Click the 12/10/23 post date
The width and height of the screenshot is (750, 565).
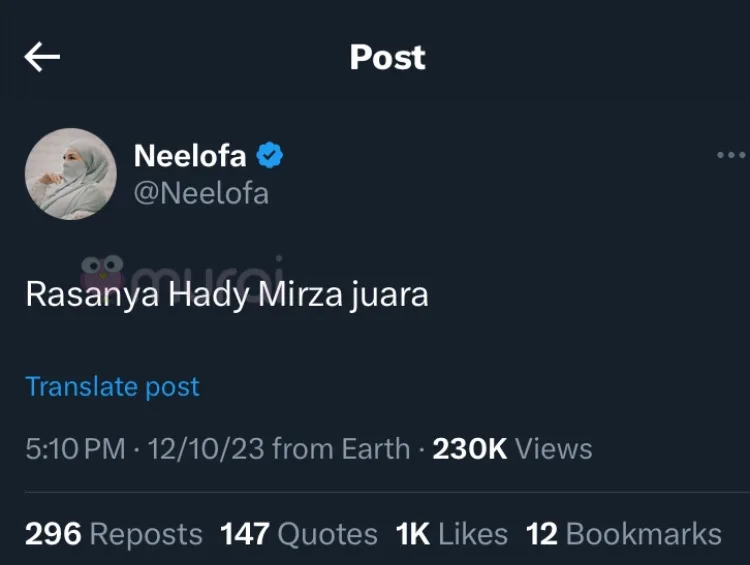[x=205, y=449]
